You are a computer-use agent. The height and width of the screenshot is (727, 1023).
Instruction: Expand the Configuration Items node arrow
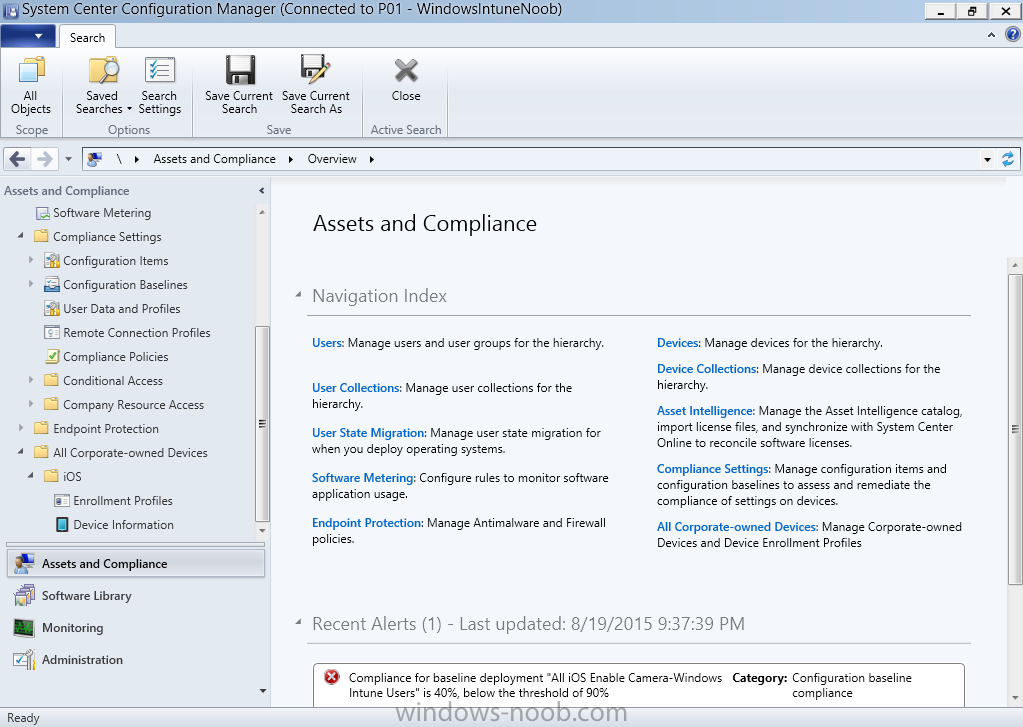31,260
